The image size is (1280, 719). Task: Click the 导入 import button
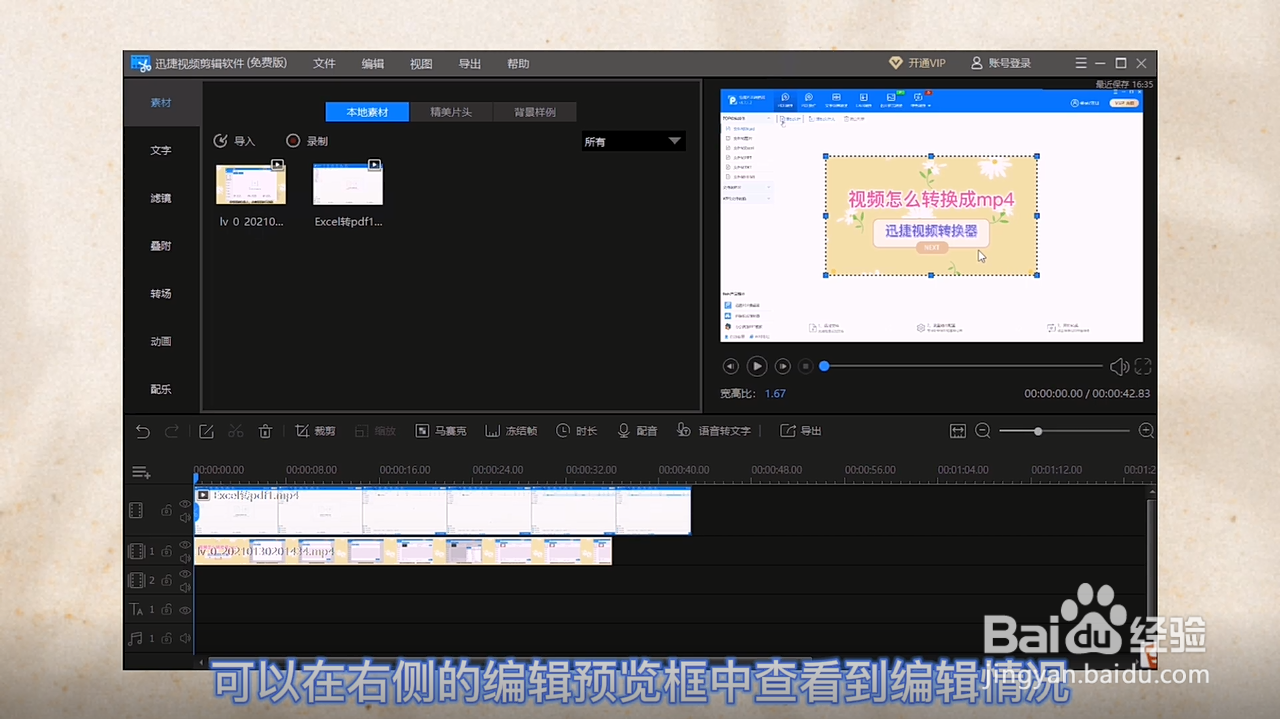coord(234,141)
